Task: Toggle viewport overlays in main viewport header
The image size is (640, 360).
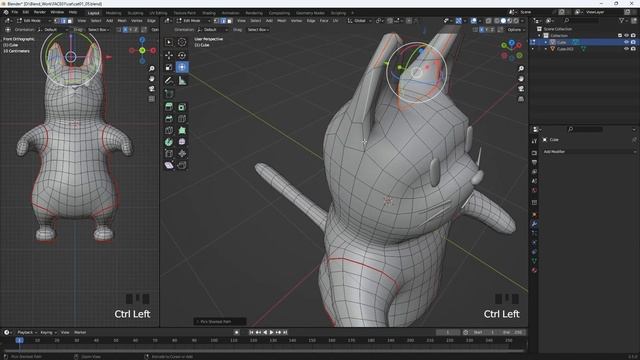Action: pyautogui.click(x=473, y=20)
